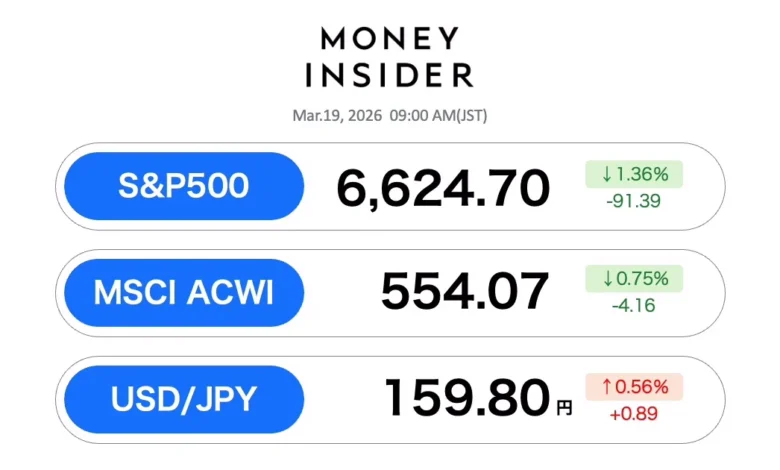Viewport: 780px width, 470px height.
Task: Click the Mar.19, 2026 date text
Action: [334, 116]
